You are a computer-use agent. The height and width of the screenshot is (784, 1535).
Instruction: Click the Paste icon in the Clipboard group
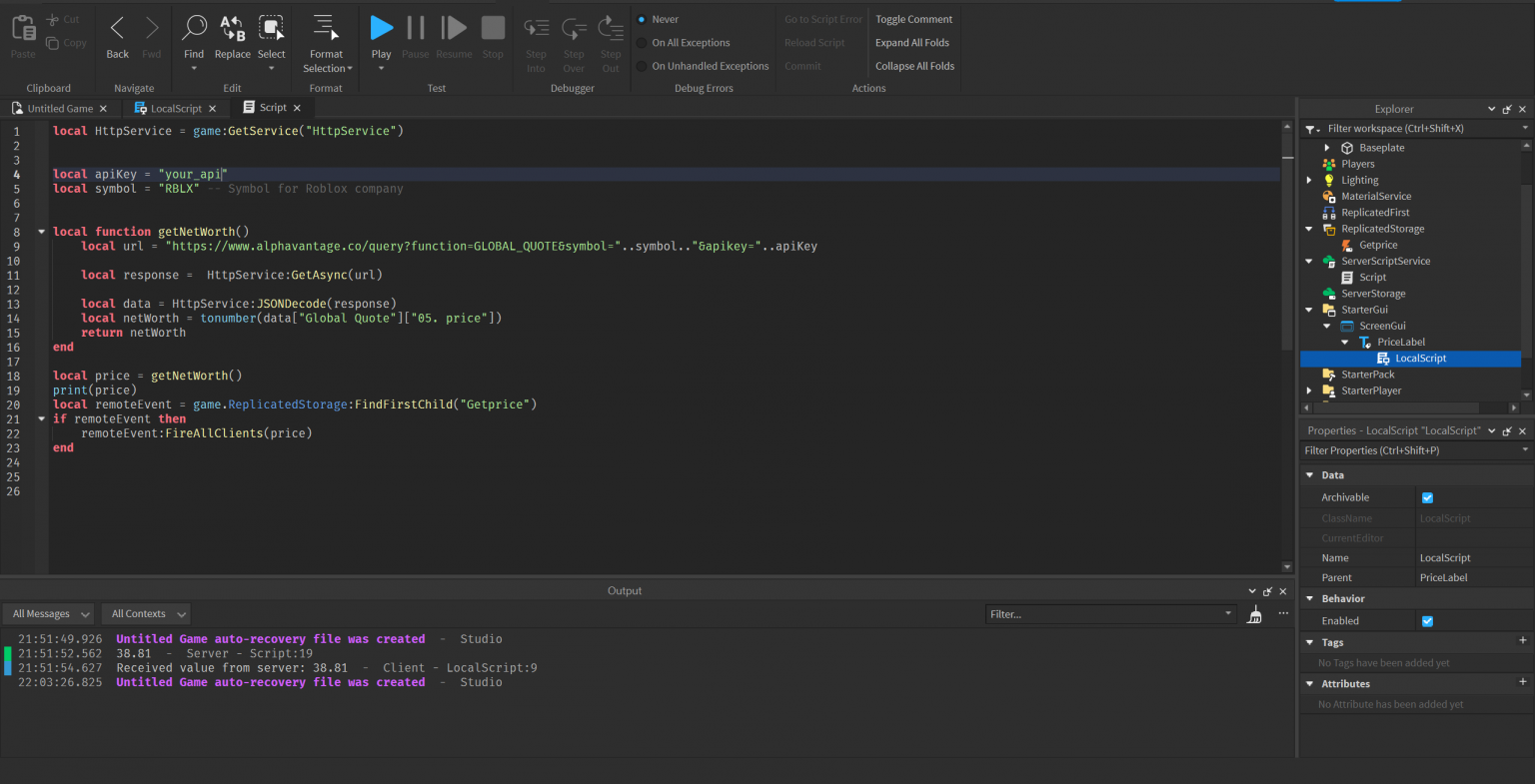[x=21, y=28]
